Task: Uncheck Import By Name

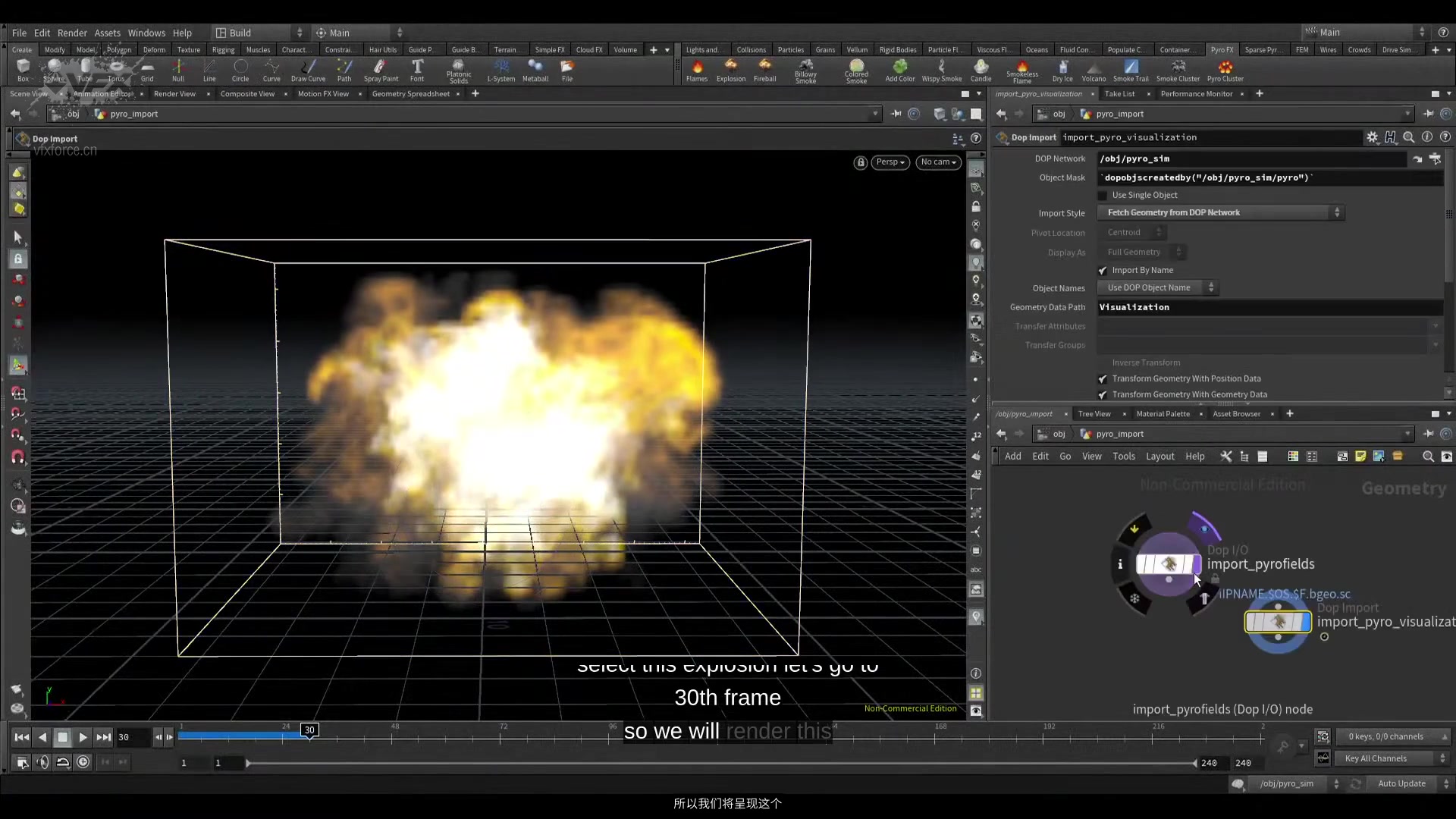Action: (x=1102, y=270)
